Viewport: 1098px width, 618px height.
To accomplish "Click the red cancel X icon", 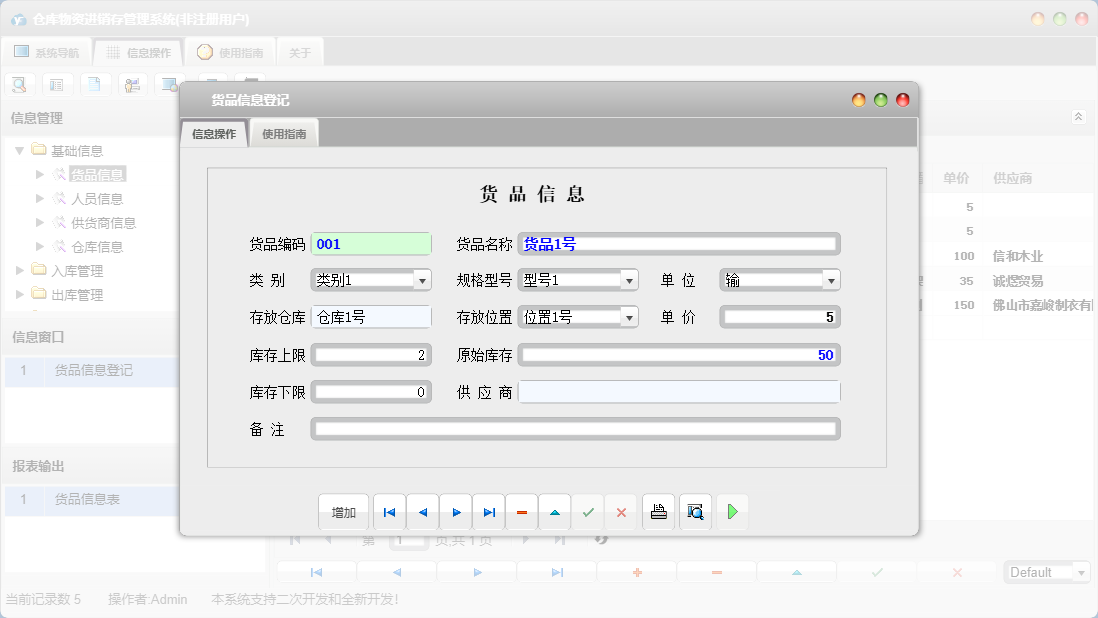I will click(621, 511).
